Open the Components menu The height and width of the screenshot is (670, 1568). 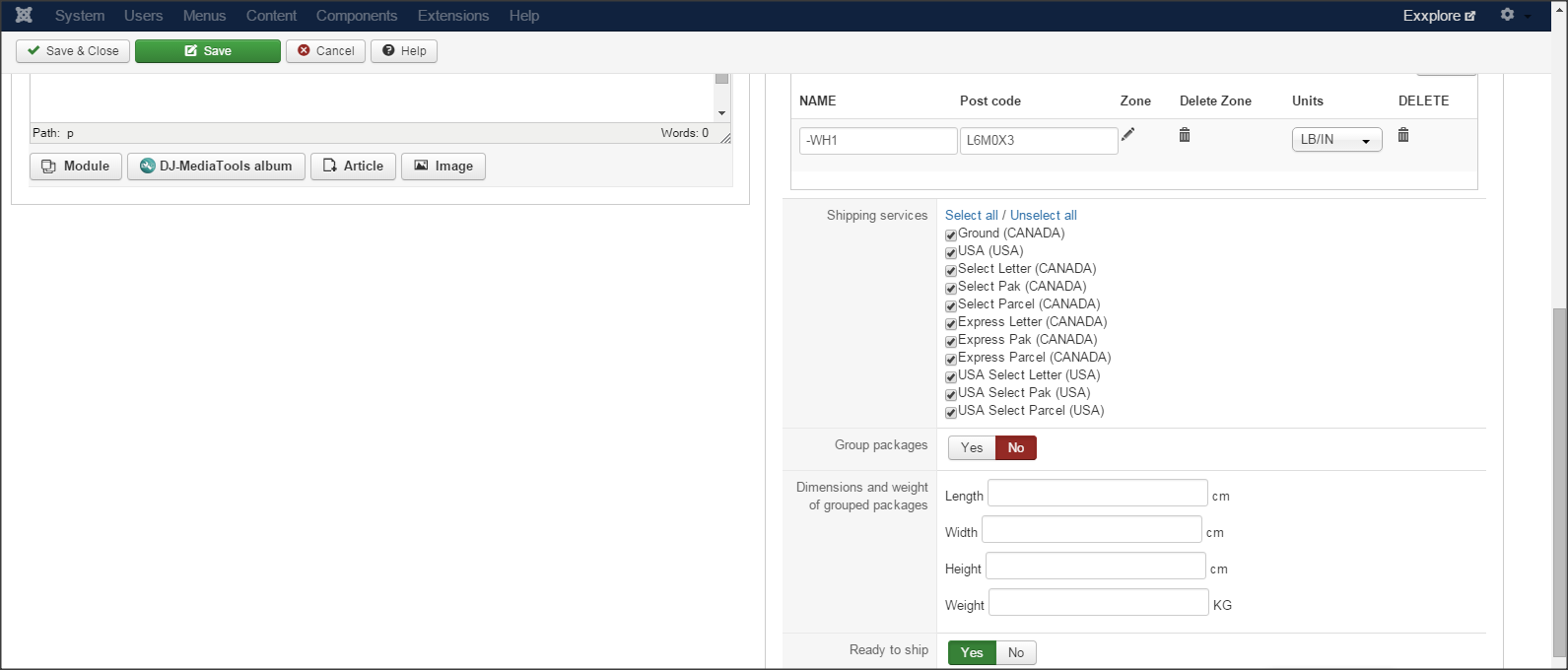click(x=357, y=16)
